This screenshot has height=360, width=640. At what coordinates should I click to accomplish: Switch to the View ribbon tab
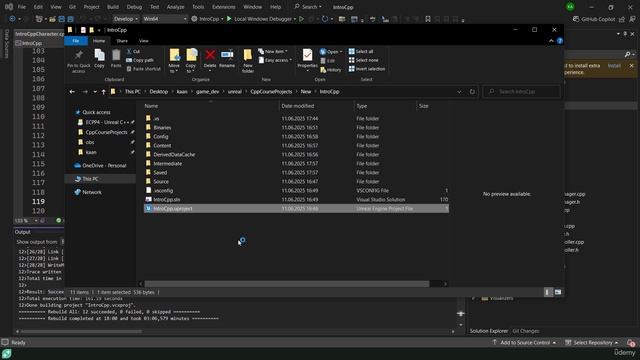point(144,41)
